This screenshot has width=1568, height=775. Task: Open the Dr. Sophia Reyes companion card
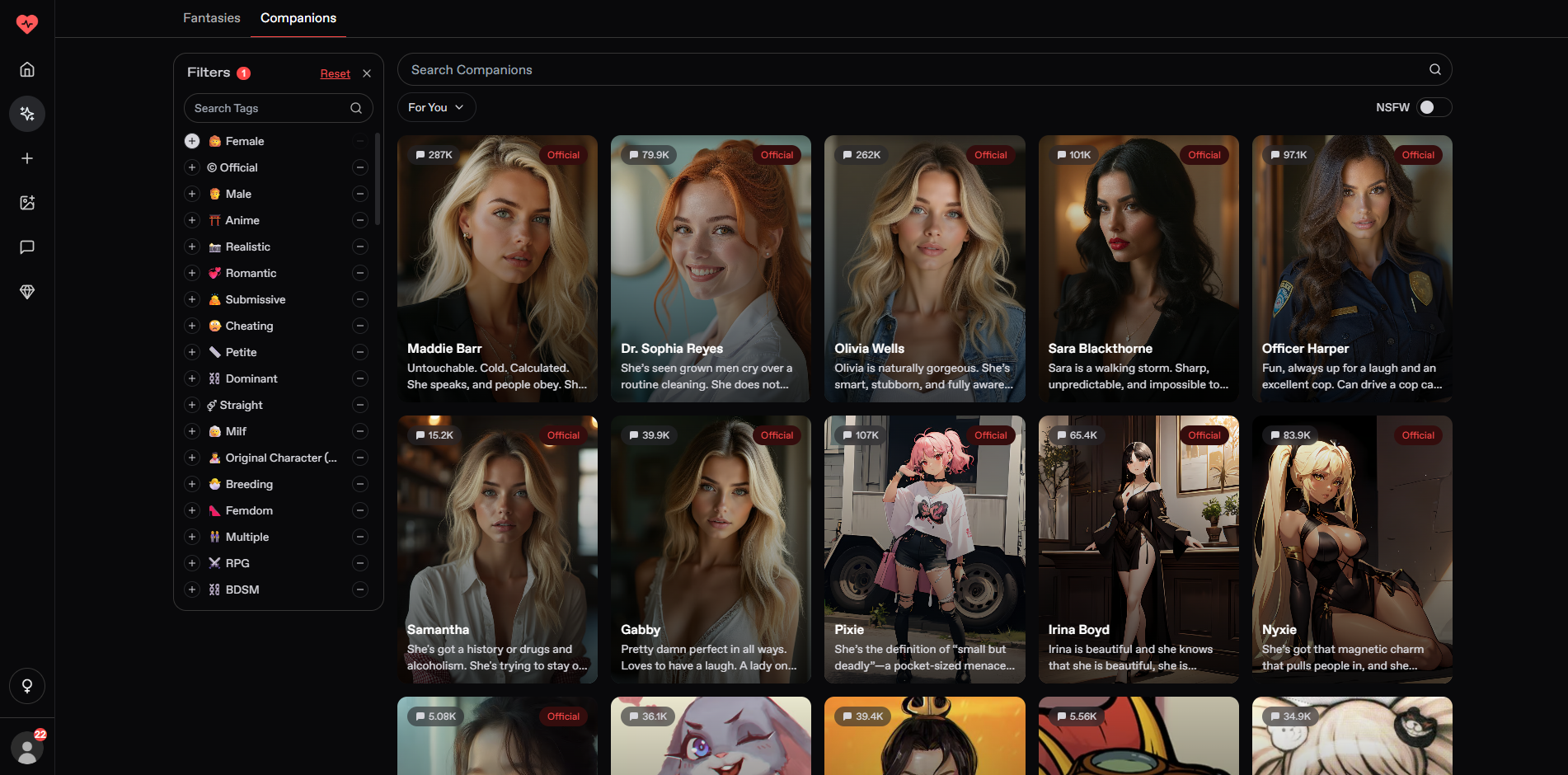pos(711,269)
